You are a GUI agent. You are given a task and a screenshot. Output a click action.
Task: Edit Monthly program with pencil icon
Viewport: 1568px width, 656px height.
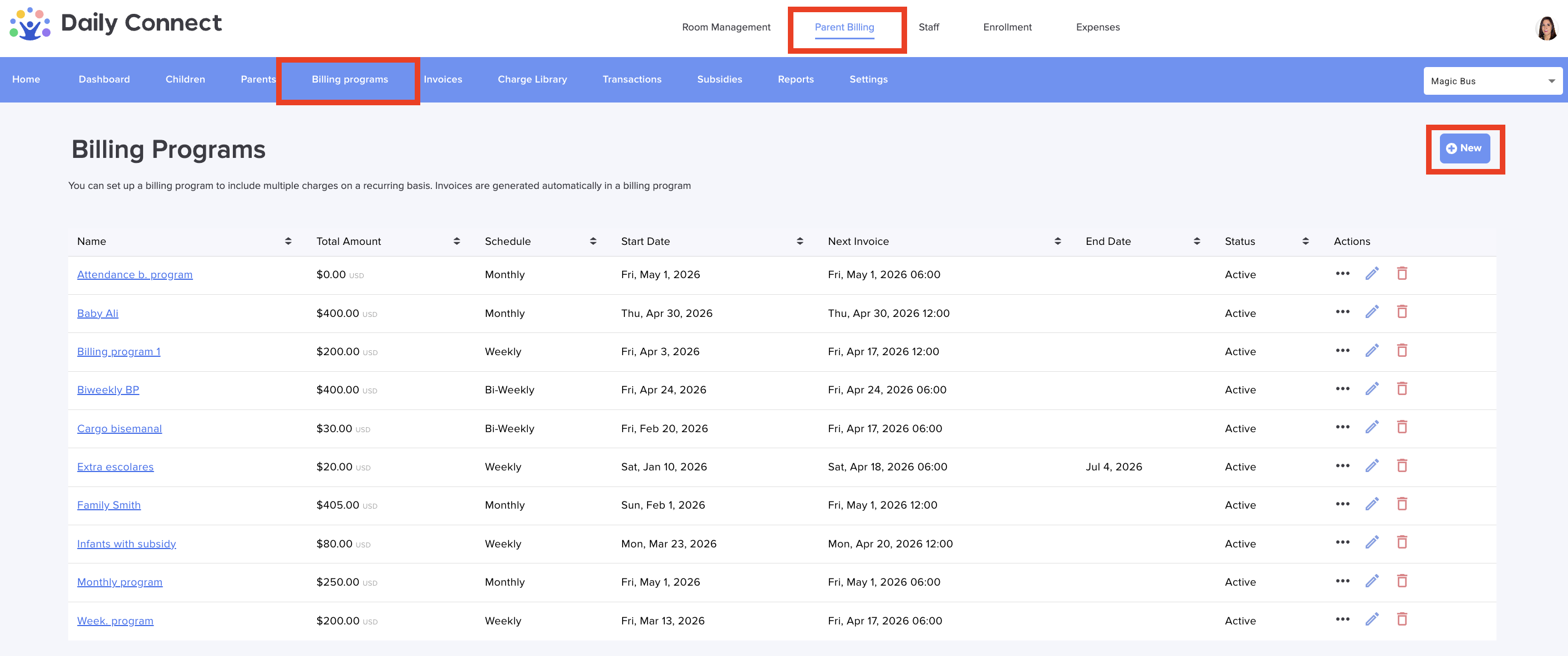[1371, 582]
